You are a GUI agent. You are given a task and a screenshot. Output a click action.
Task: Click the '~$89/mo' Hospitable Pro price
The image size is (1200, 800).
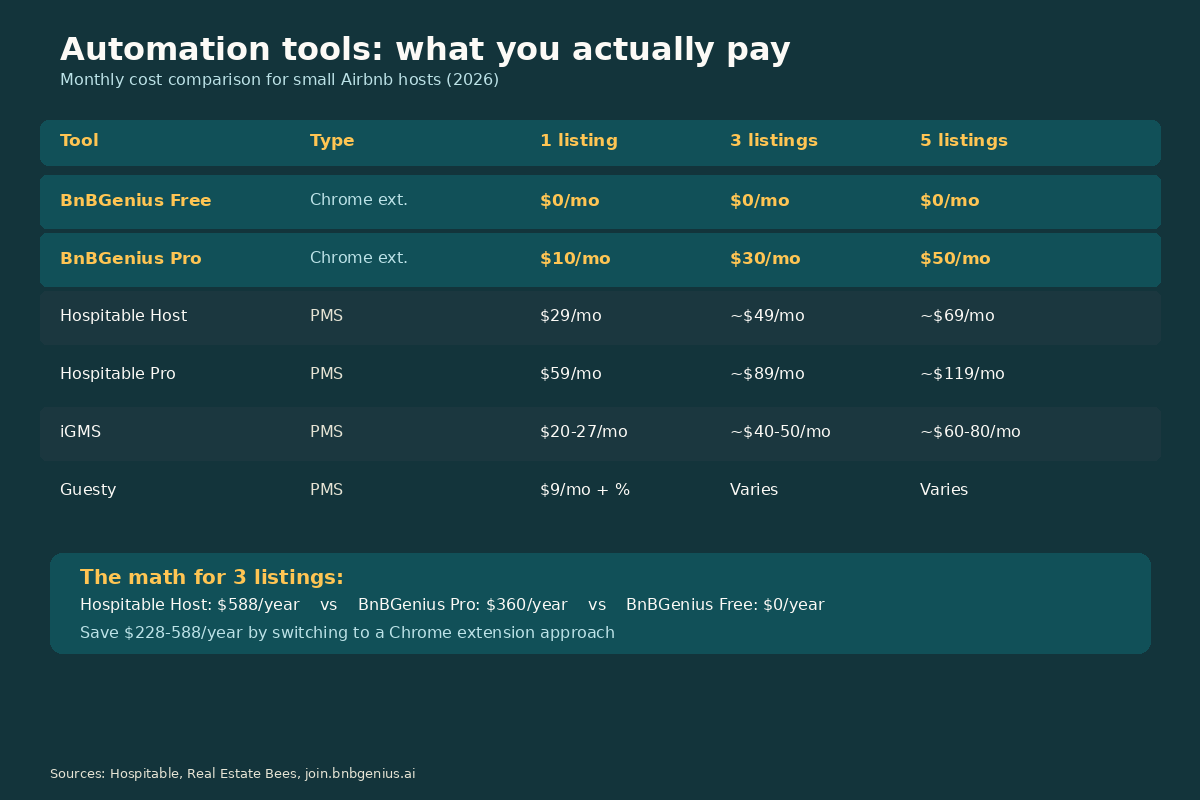click(x=767, y=374)
